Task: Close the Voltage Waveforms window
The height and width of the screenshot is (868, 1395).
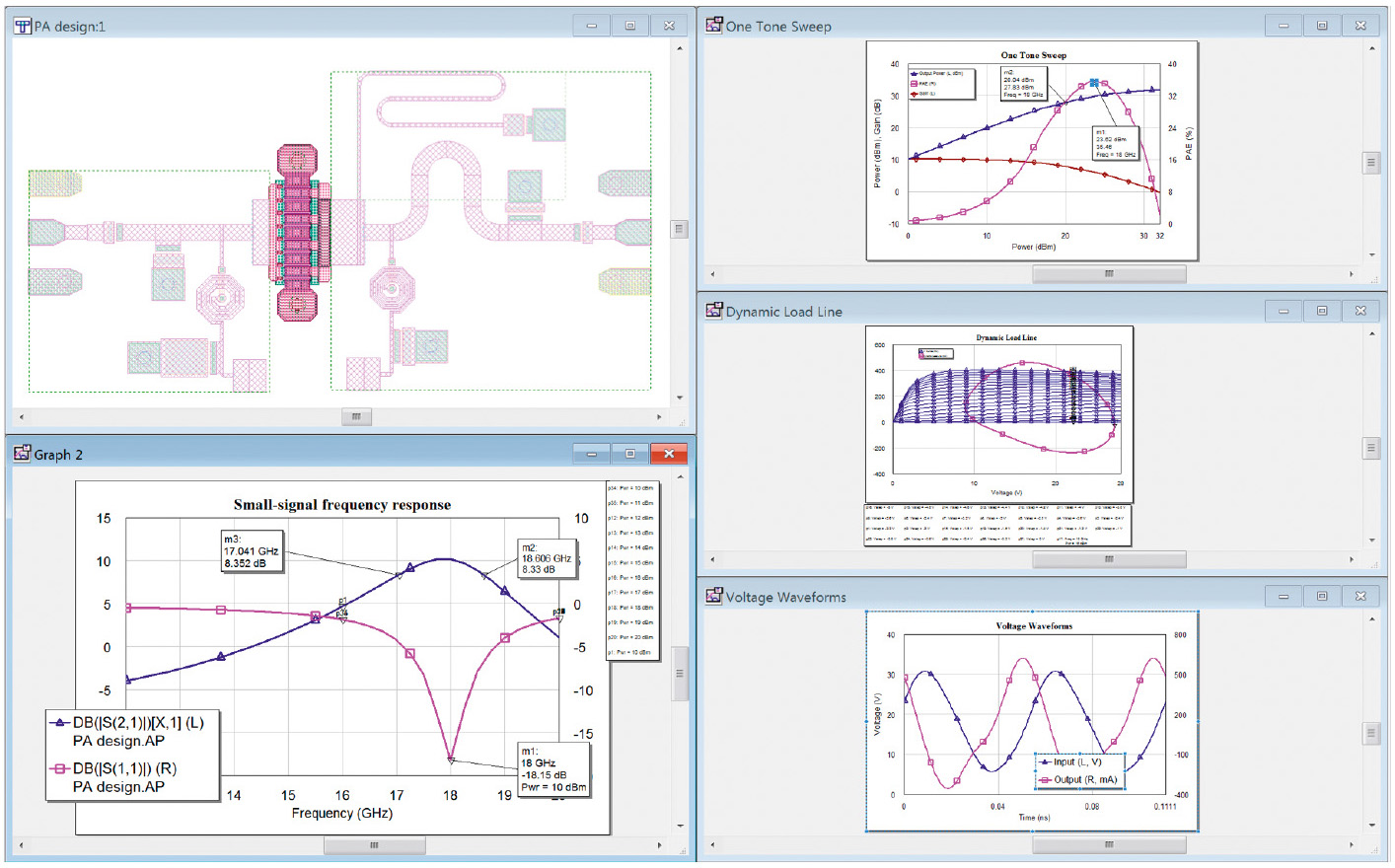Action: [x=1360, y=596]
